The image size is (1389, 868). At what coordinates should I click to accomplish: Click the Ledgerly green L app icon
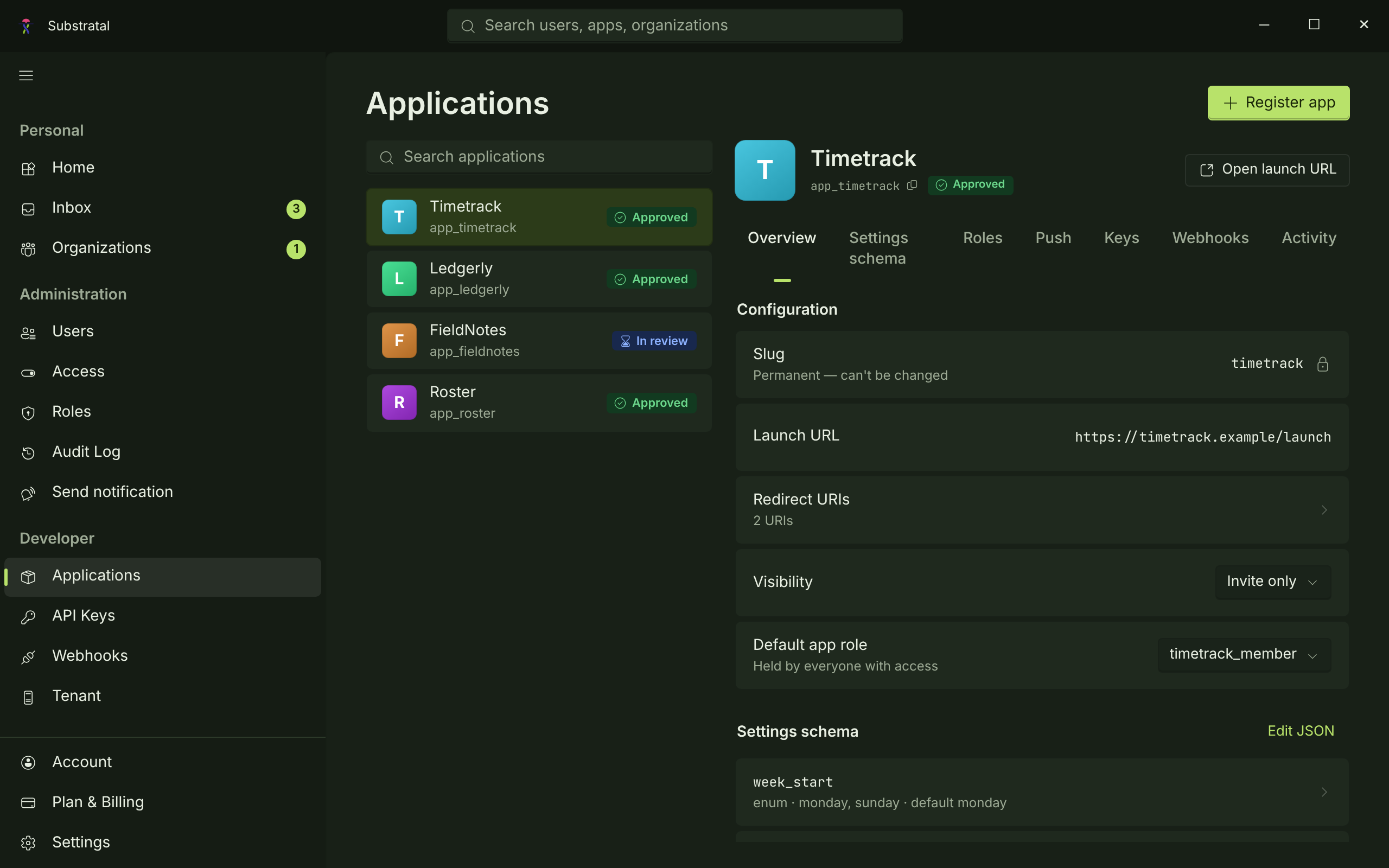click(399, 279)
